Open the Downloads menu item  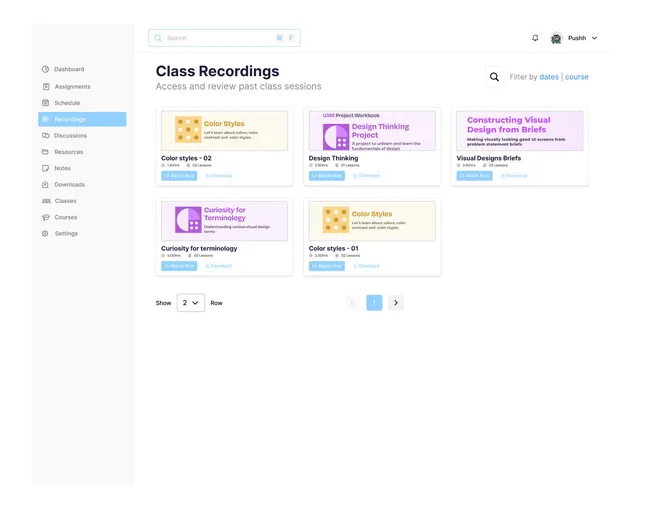(70, 185)
